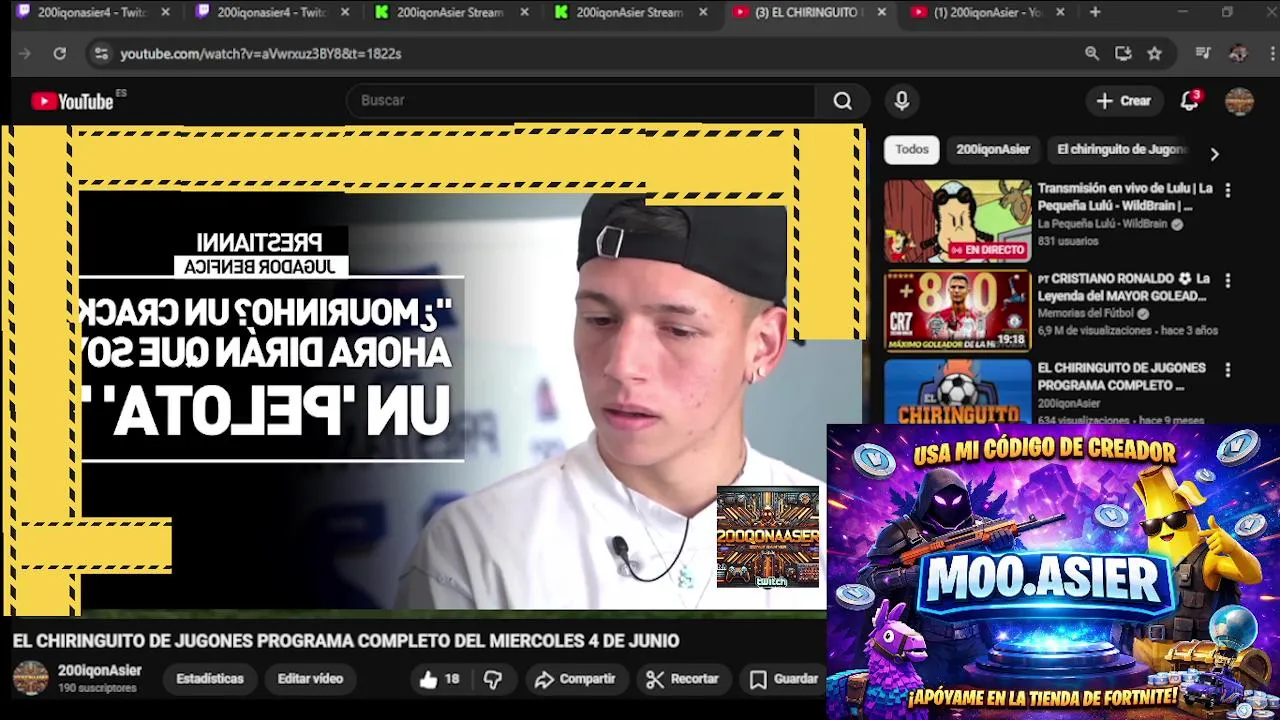
Task: Click 'Editar vídeo' button
Action: pos(310,679)
